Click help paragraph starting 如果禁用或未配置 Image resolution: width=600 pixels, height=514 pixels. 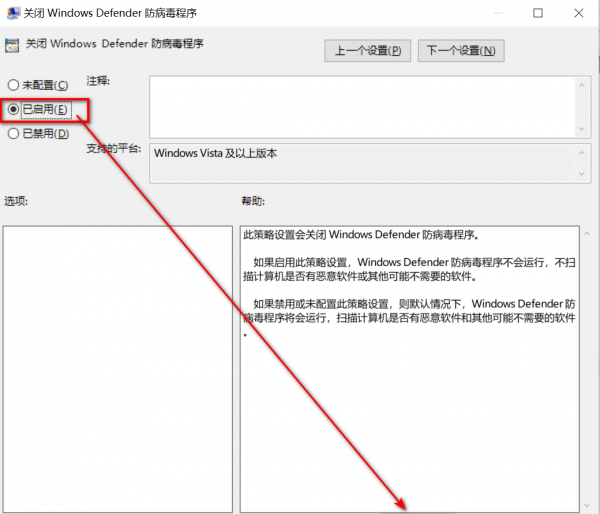409,317
